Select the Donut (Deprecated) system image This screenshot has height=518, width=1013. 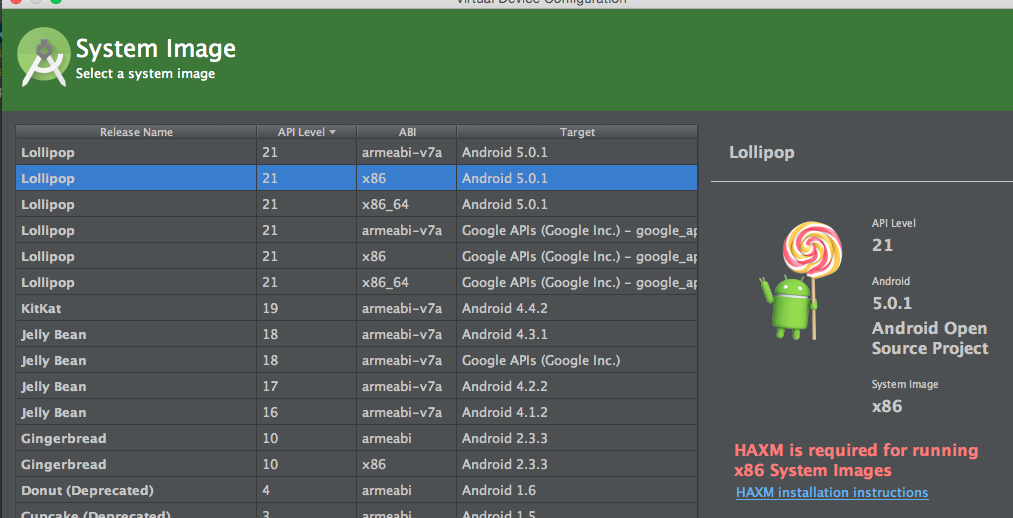pos(357,490)
